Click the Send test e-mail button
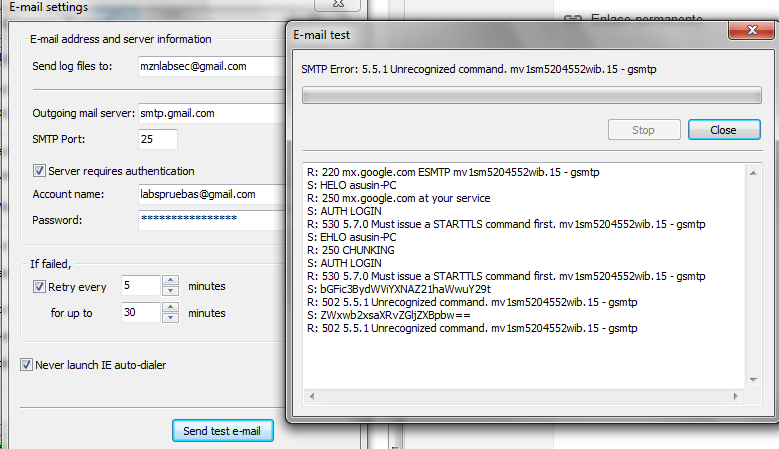Image resolution: width=779 pixels, height=449 pixels. coord(222,431)
